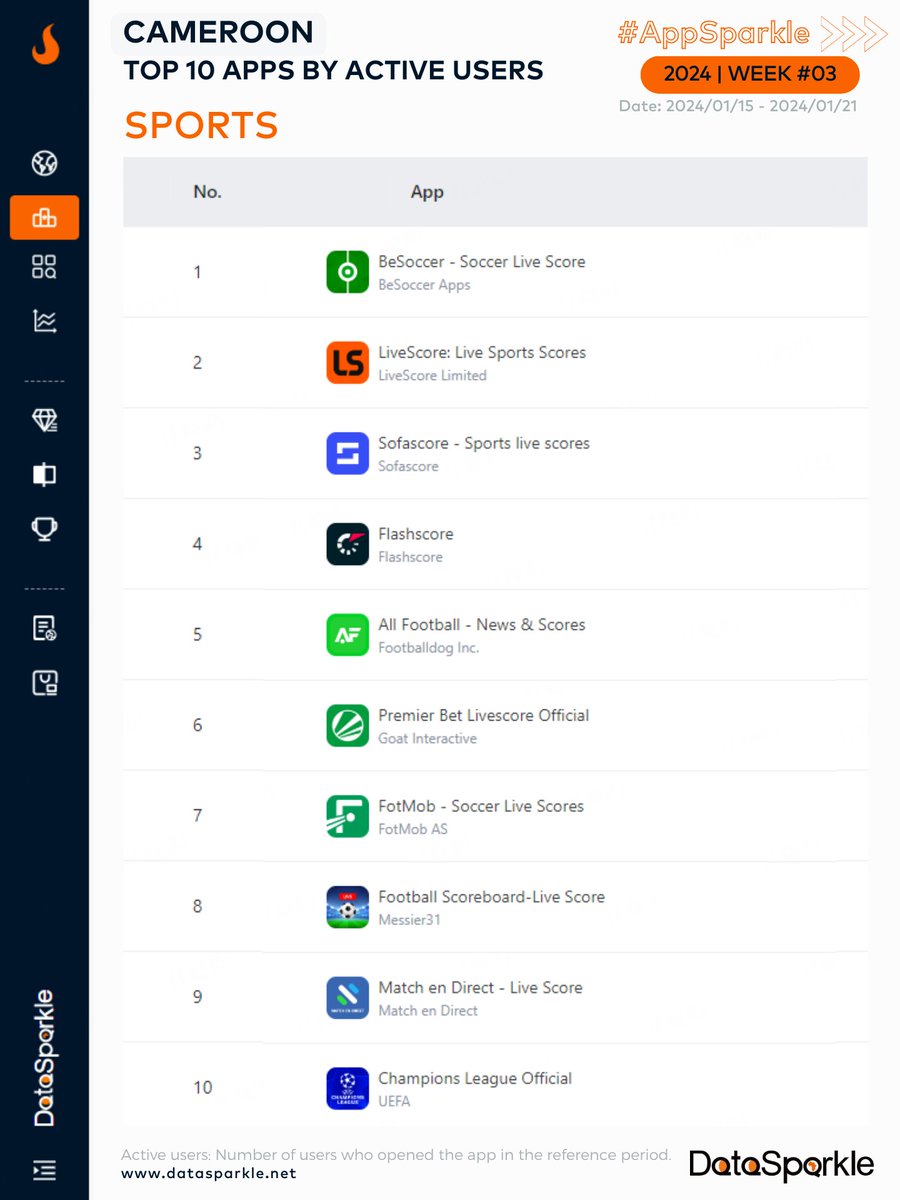Click the CAMEROON country label
Screen dimensions: 900x1200
pos(218,32)
